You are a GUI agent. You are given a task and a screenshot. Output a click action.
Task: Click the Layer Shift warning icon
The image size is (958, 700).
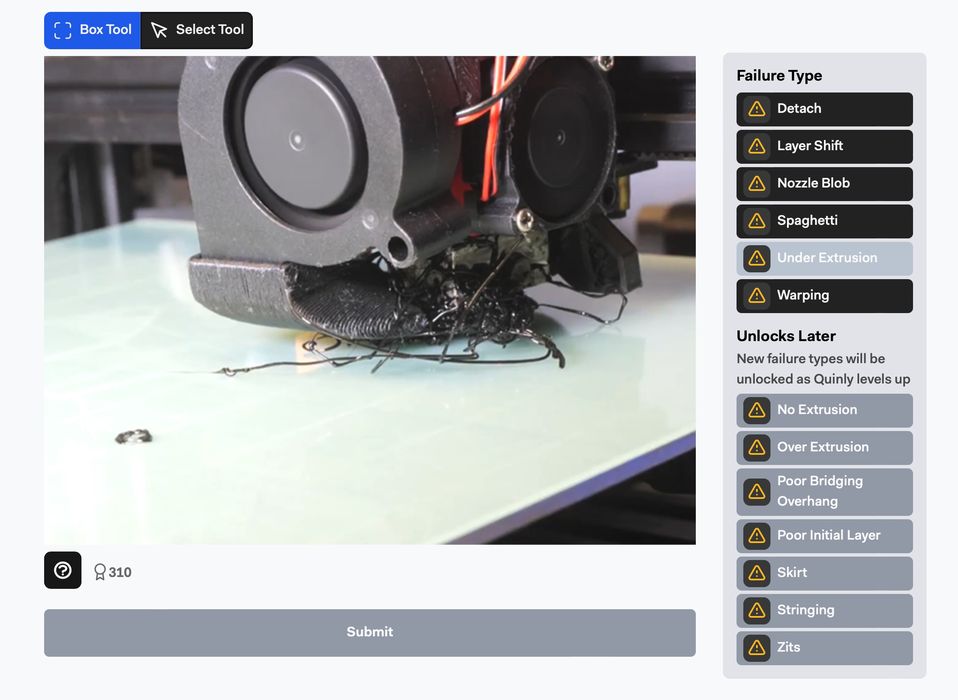click(x=757, y=146)
